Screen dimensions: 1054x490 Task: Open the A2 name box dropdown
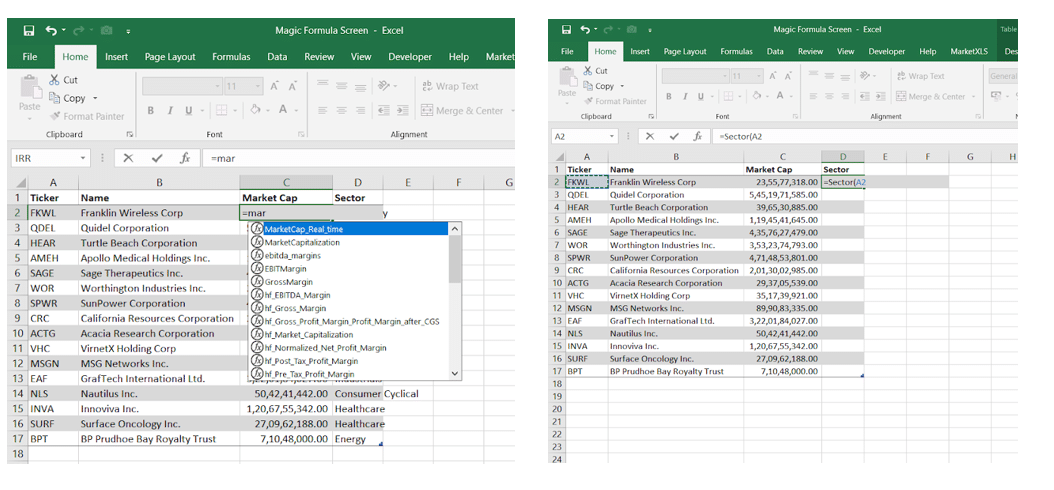pyautogui.click(x=612, y=136)
